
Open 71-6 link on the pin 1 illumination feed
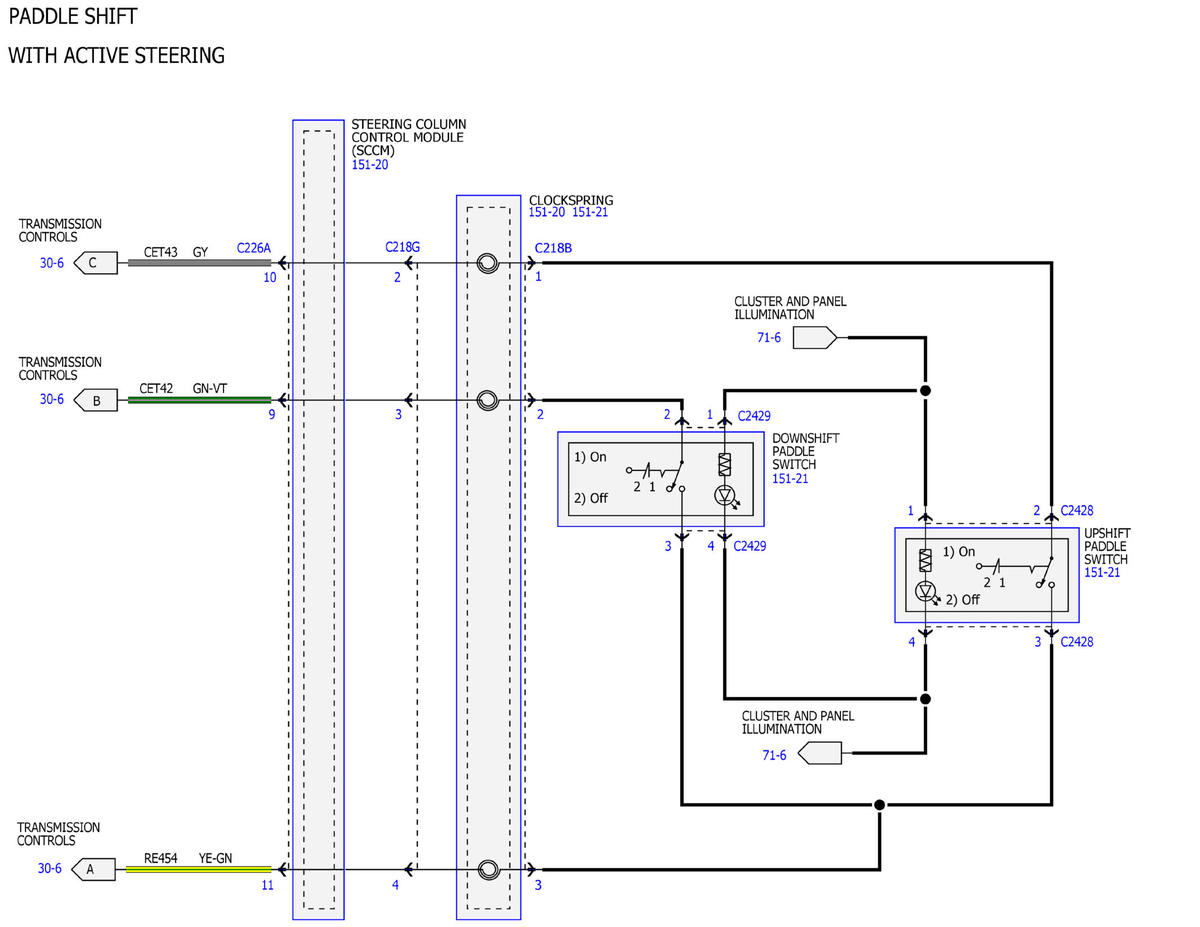[x=769, y=338]
